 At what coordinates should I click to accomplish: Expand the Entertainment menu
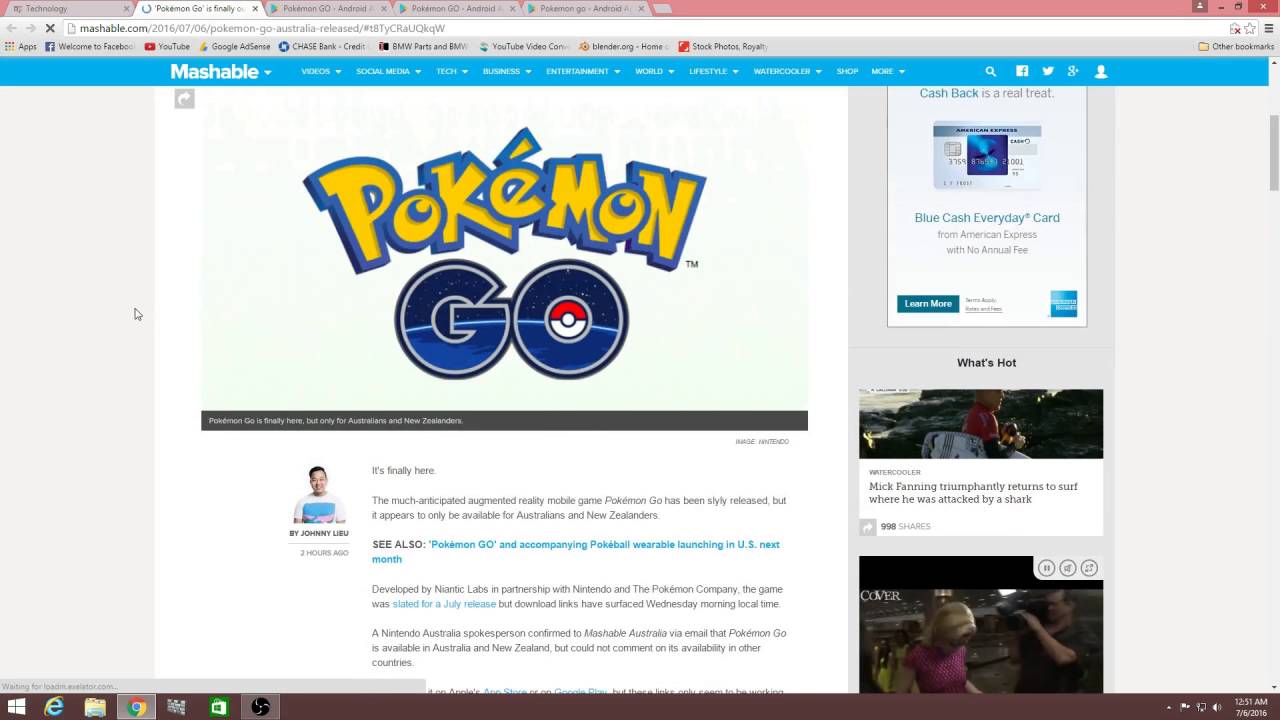click(583, 72)
